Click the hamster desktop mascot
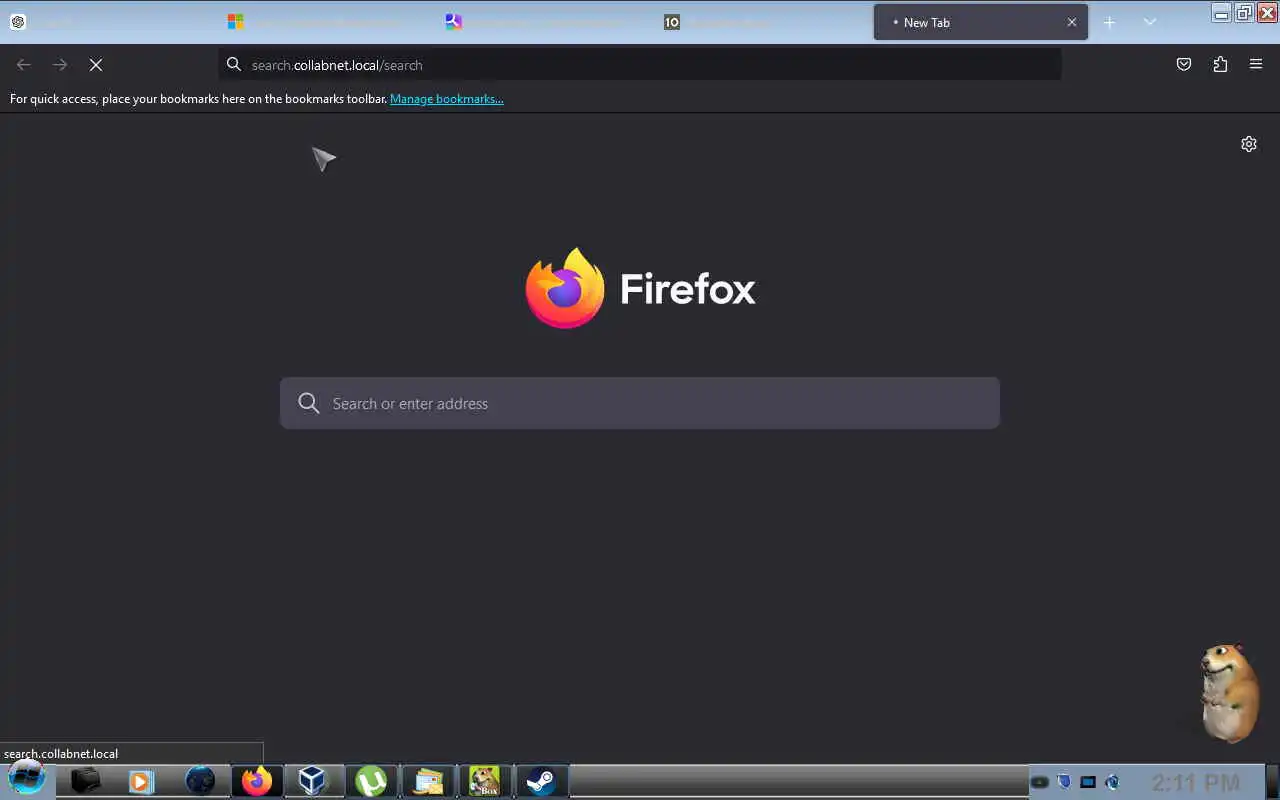 click(x=1230, y=693)
